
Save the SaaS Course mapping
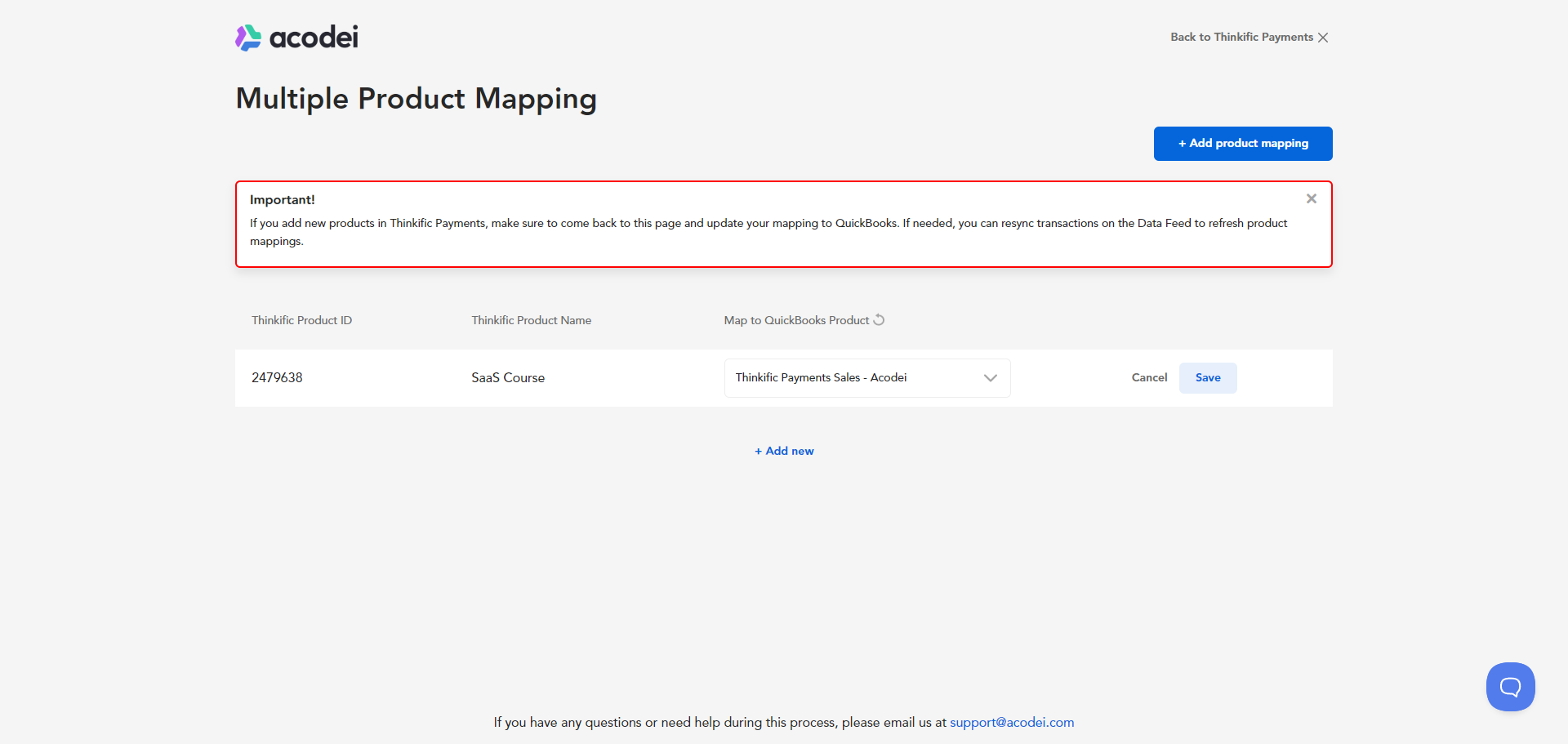pos(1208,378)
